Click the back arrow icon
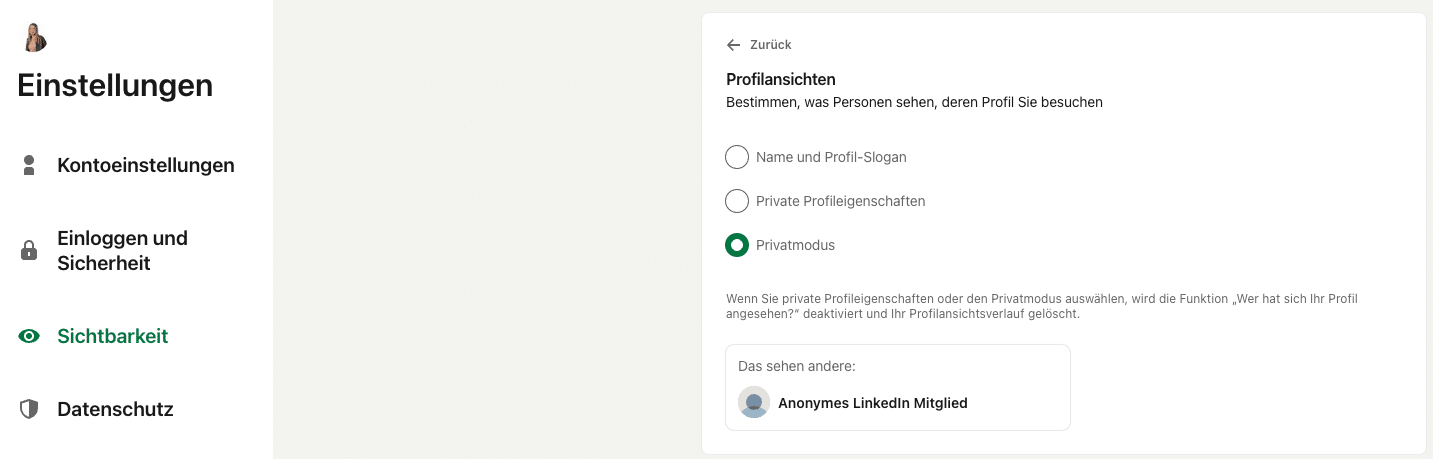Image resolution: width=1433 pixels, height=459 pixels. pos(734,45)
